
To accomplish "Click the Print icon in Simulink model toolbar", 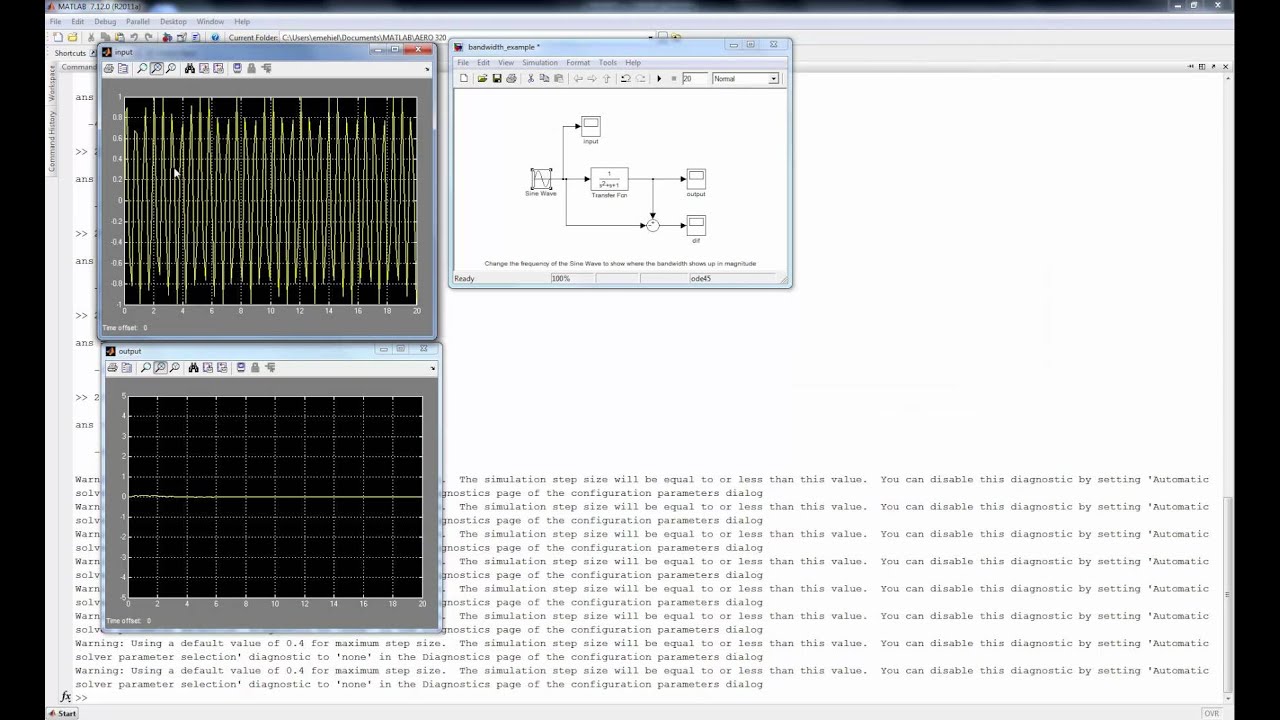I will tap(511, 78).
